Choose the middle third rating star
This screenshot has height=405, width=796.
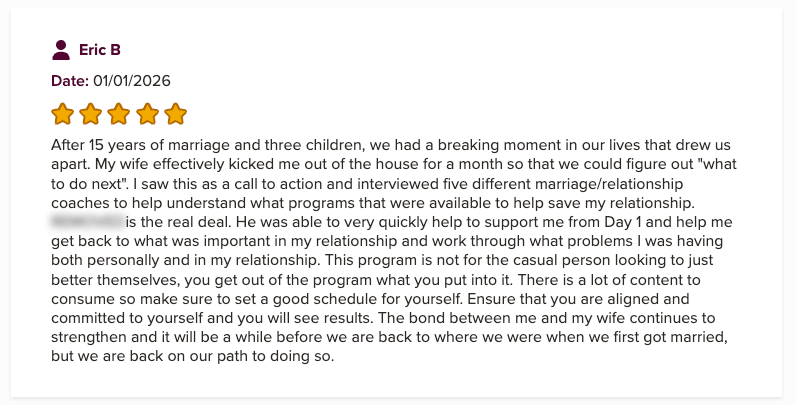coord(119,113)
